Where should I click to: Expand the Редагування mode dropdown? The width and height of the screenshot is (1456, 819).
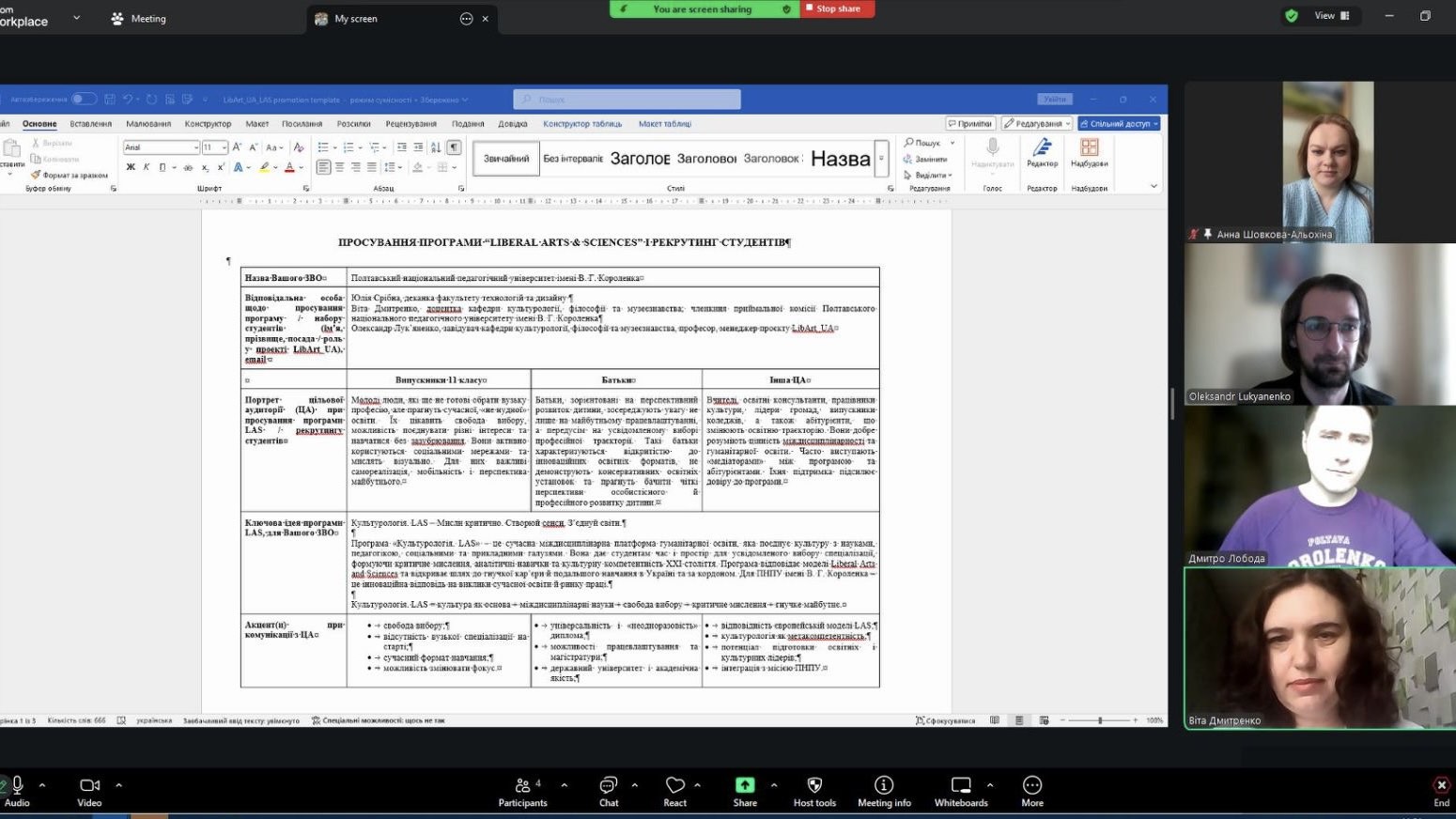[1036, 124]
